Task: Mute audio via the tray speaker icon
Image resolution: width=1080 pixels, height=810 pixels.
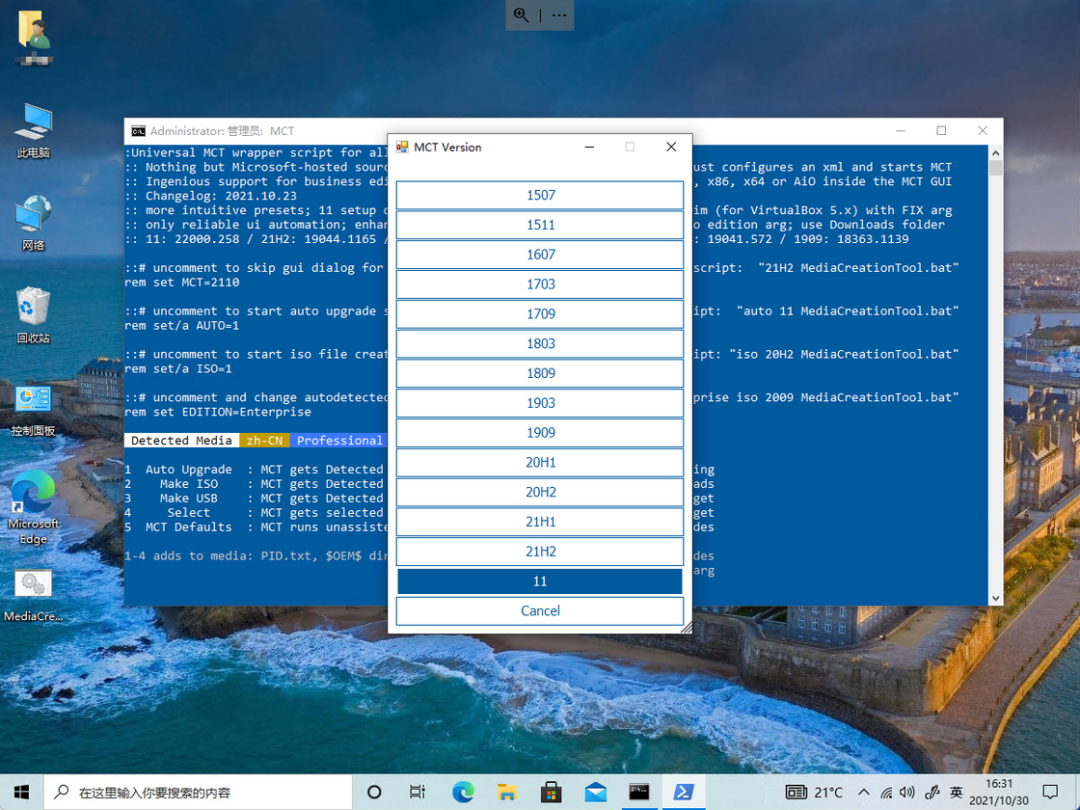Action: click(x=906, y=791)
